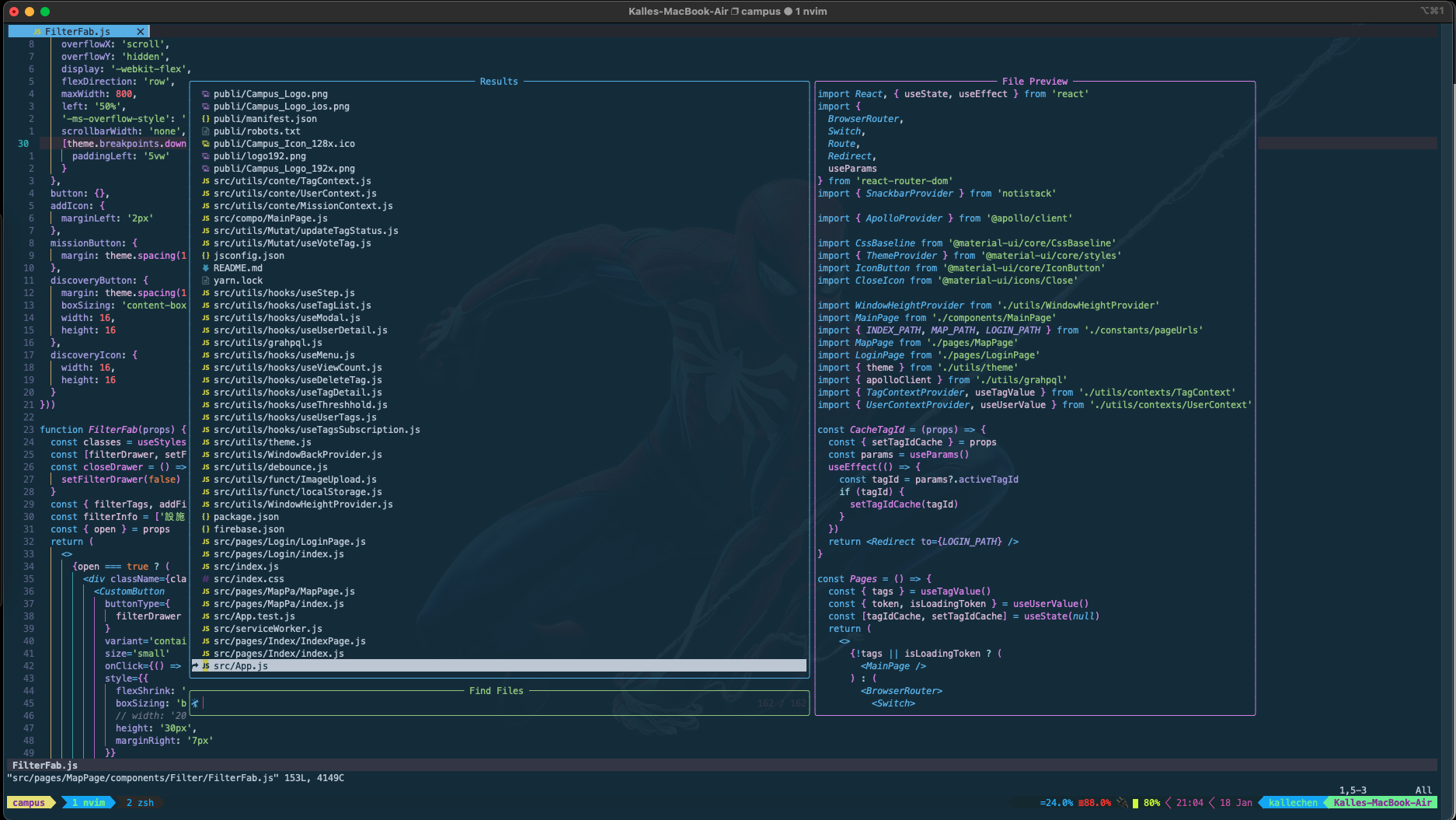Select src/utils/funct/localStorage.js result
Image resolution: width=1456 pixels, height=820 pixels.
[x=298, y=492]
